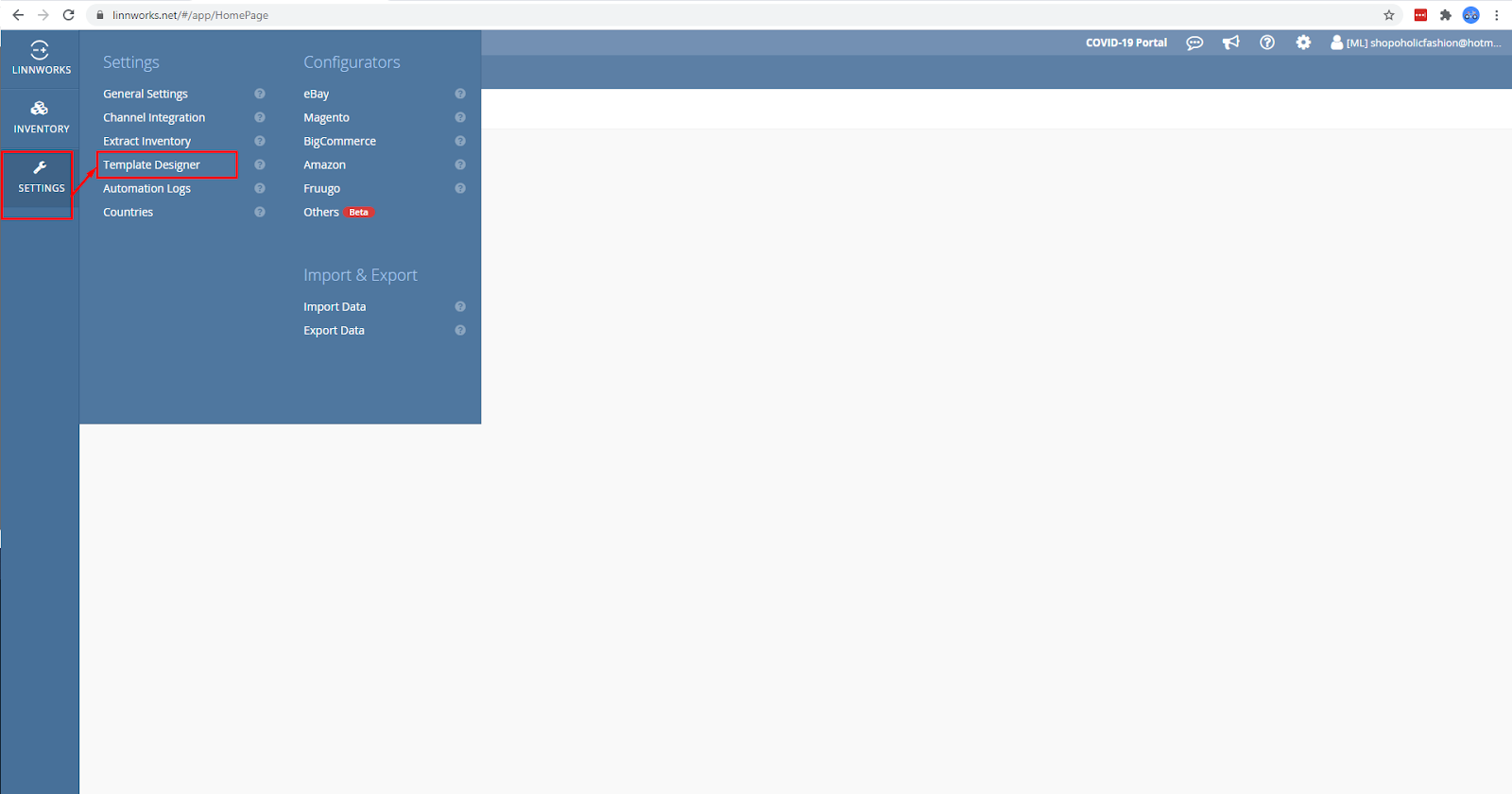Open General Settings
Viewport: 1512px width, 794px height.
click(x=146, y=94)
